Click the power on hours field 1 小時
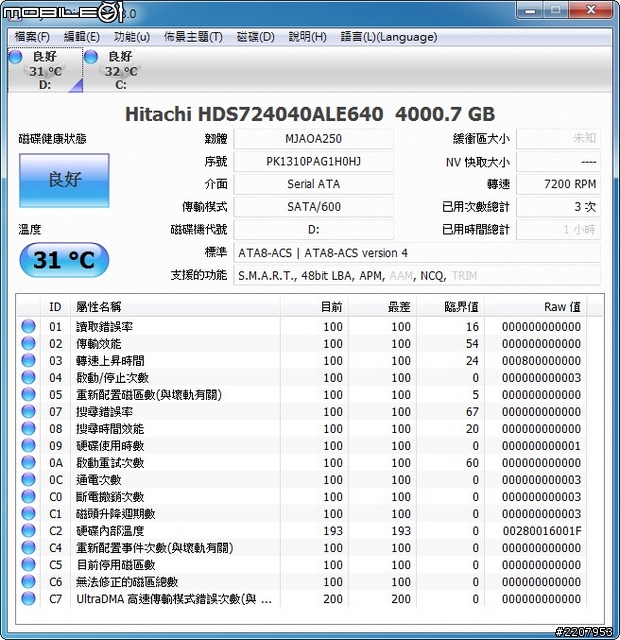Viewport: 620px width, 640px height. tap(558, 230)
